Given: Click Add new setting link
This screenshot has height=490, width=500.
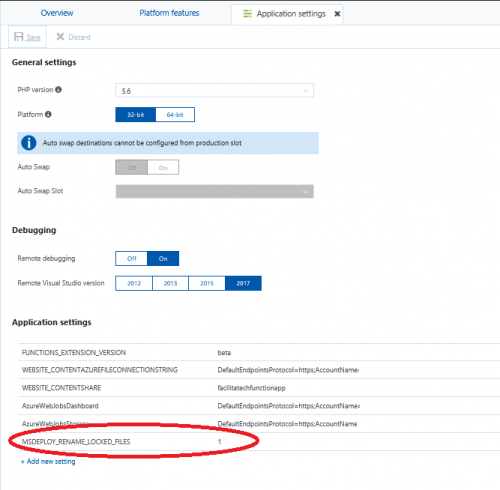Looking at the screenshot, I should coord(48,461).
